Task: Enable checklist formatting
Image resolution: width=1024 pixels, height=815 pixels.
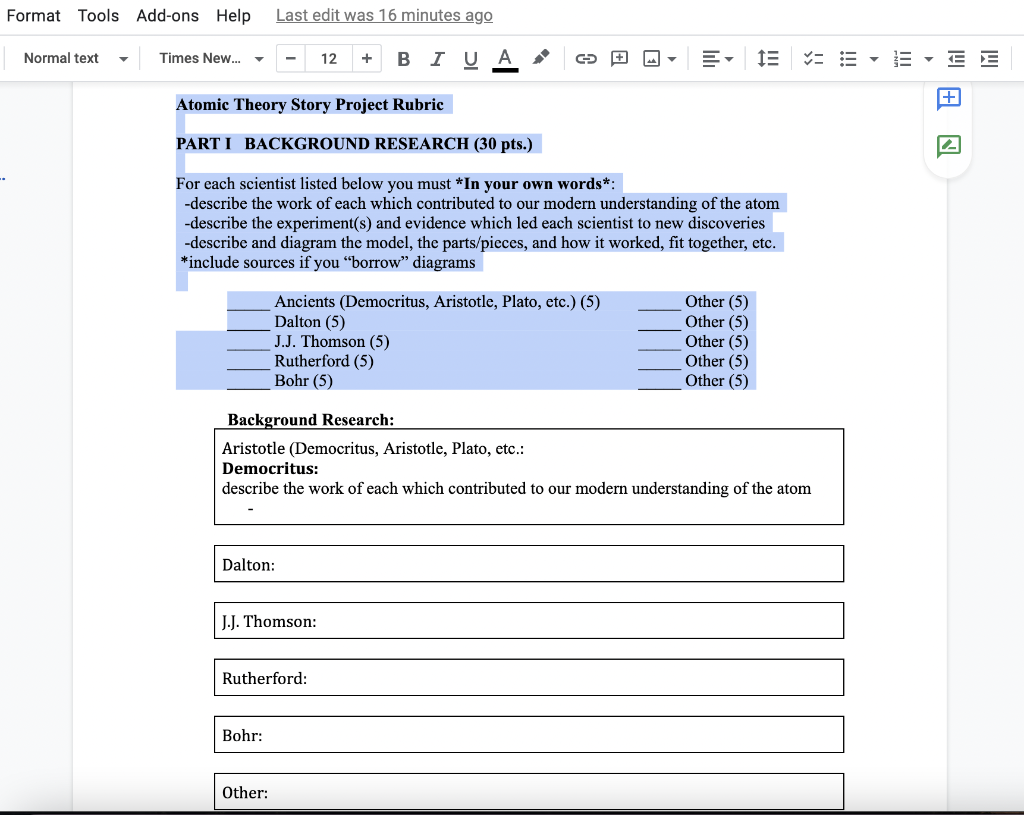Action: [x=813, y=59]
